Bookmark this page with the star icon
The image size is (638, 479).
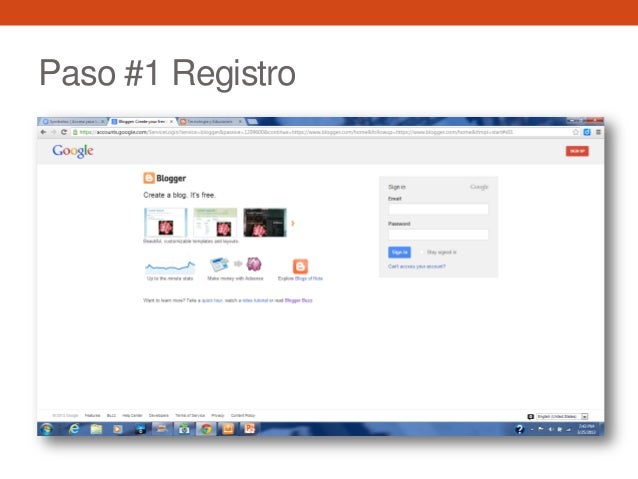click(x=575, y=132)
